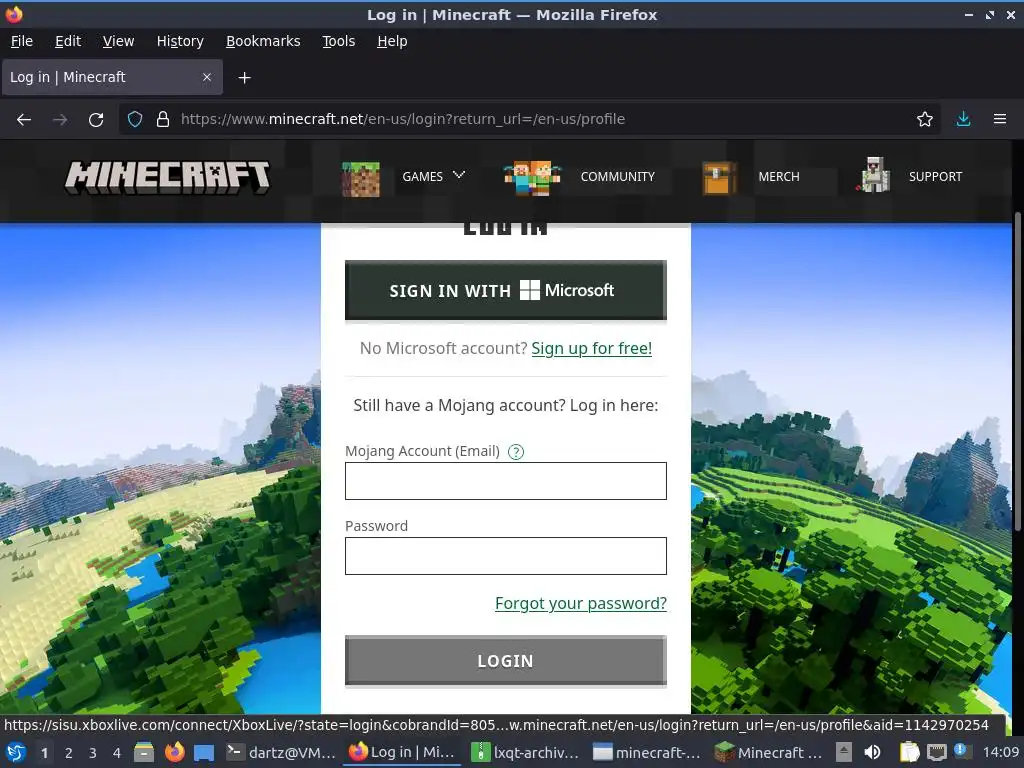Focus the Password field
Image resolution: width=1024 pixels, height=768 pixels.
click(505, 556)
